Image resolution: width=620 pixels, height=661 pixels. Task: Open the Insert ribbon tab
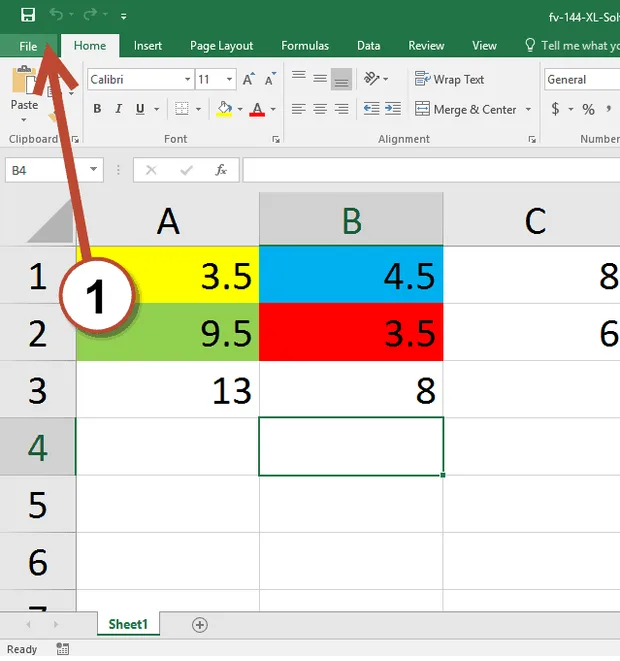[148, 46]
